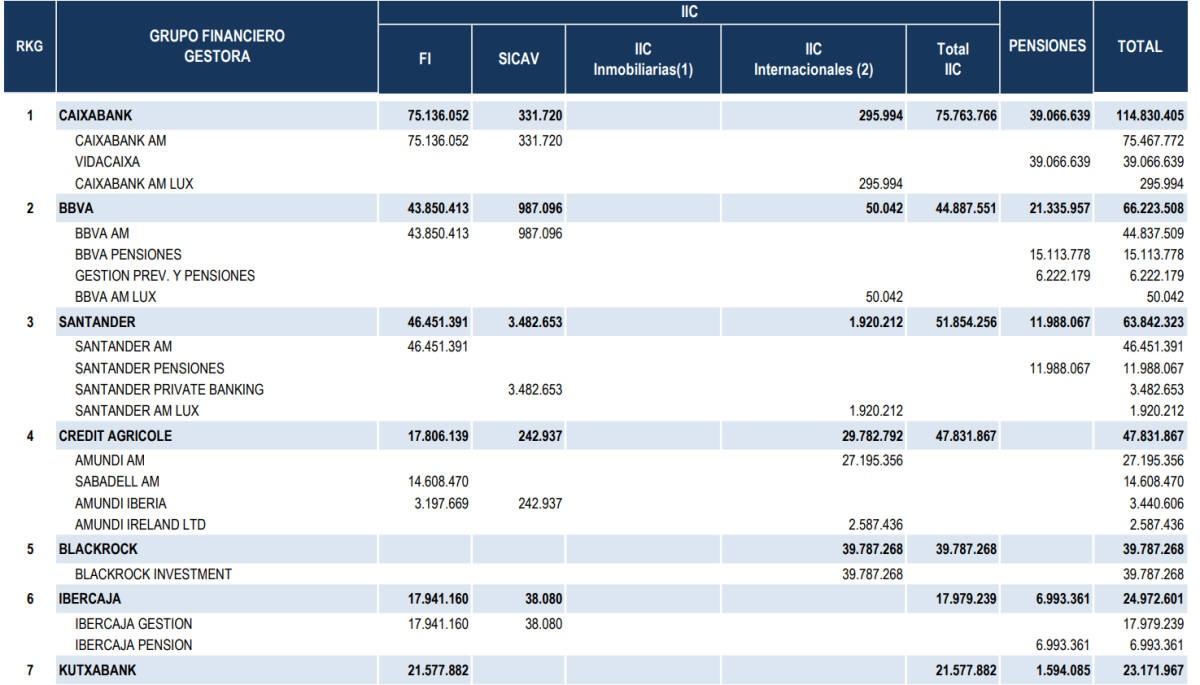Click CAIXABANK AM total 75.467.772
The width and height of the screenshot is (1200, 685).
1153,141
